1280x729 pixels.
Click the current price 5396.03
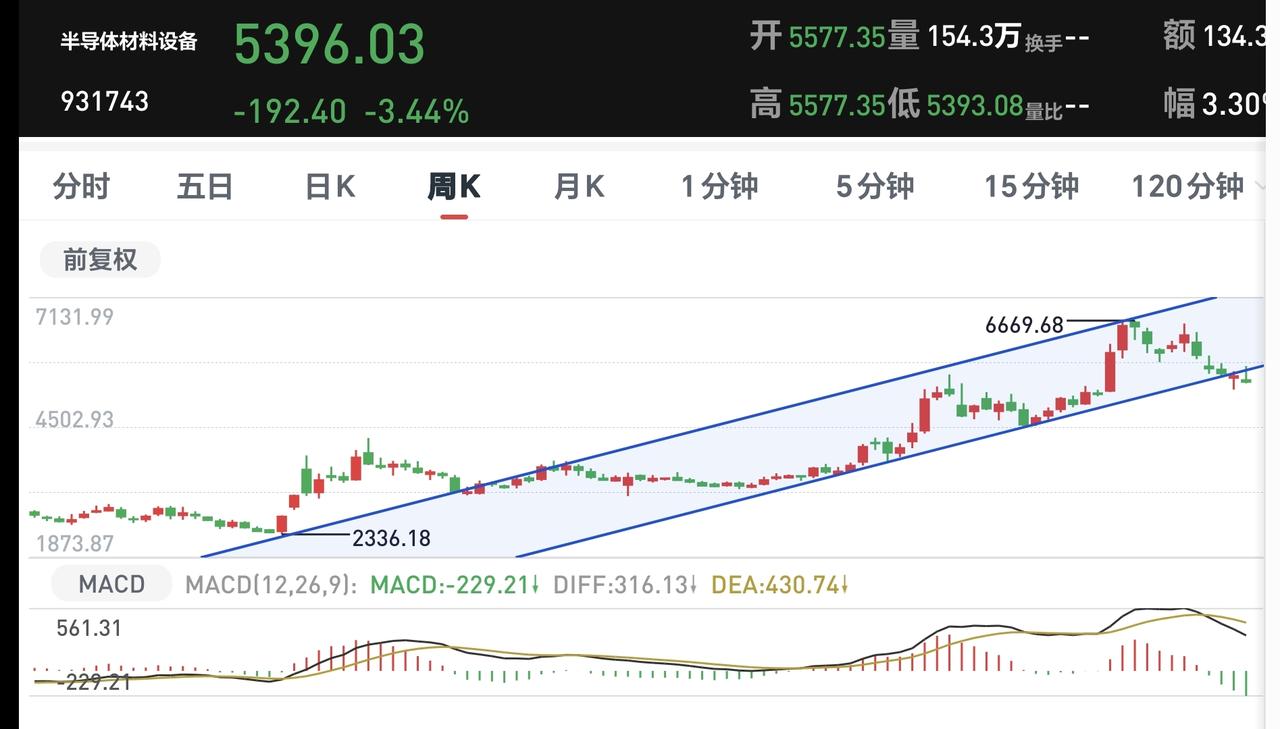click(x=329, y=45)
